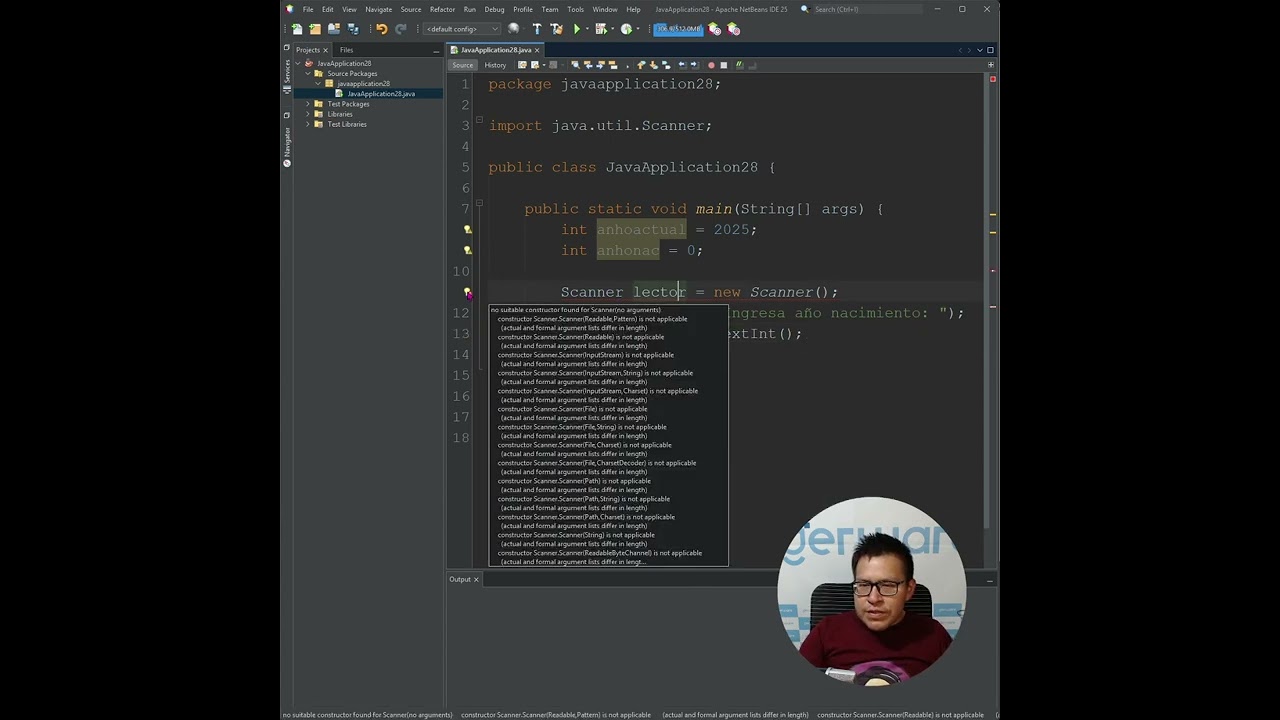Open the Refactor menu

(442, 9)
